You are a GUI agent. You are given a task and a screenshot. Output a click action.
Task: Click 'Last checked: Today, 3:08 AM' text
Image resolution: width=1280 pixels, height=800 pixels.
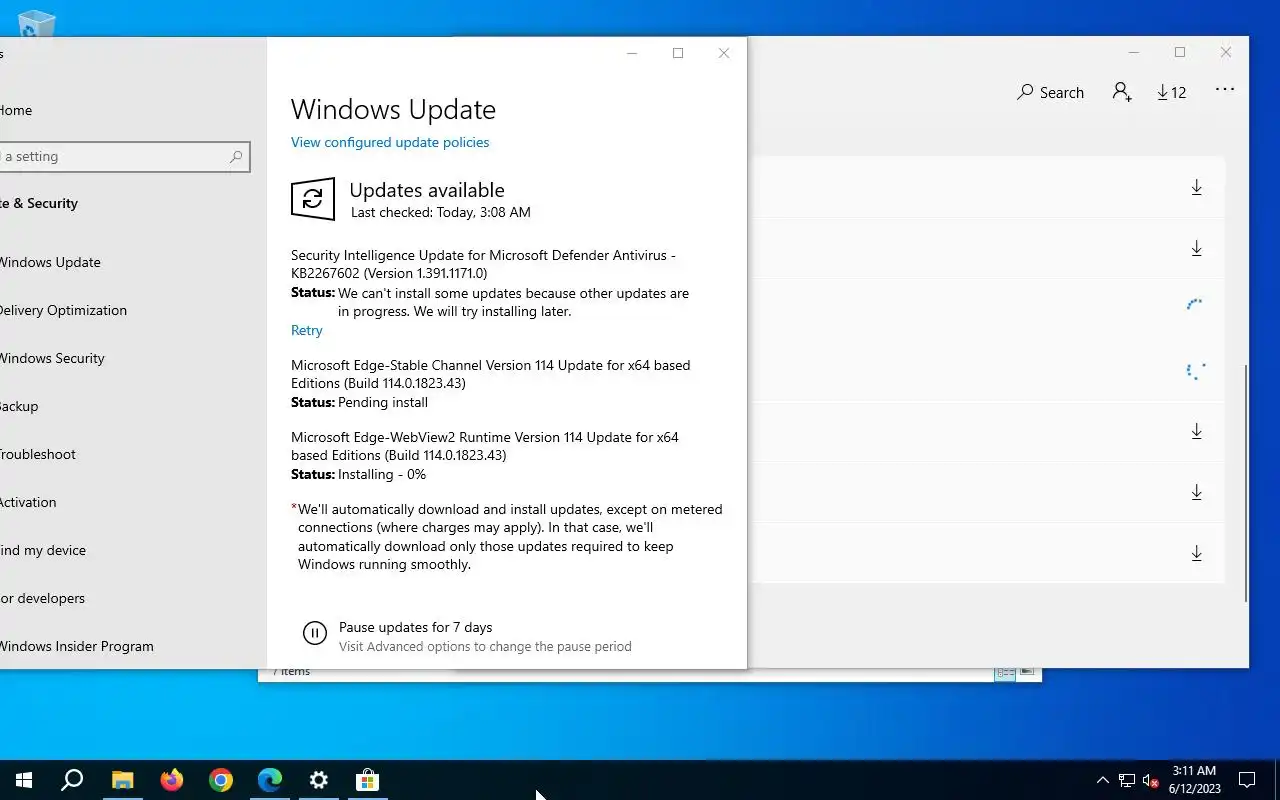[441, 212]
